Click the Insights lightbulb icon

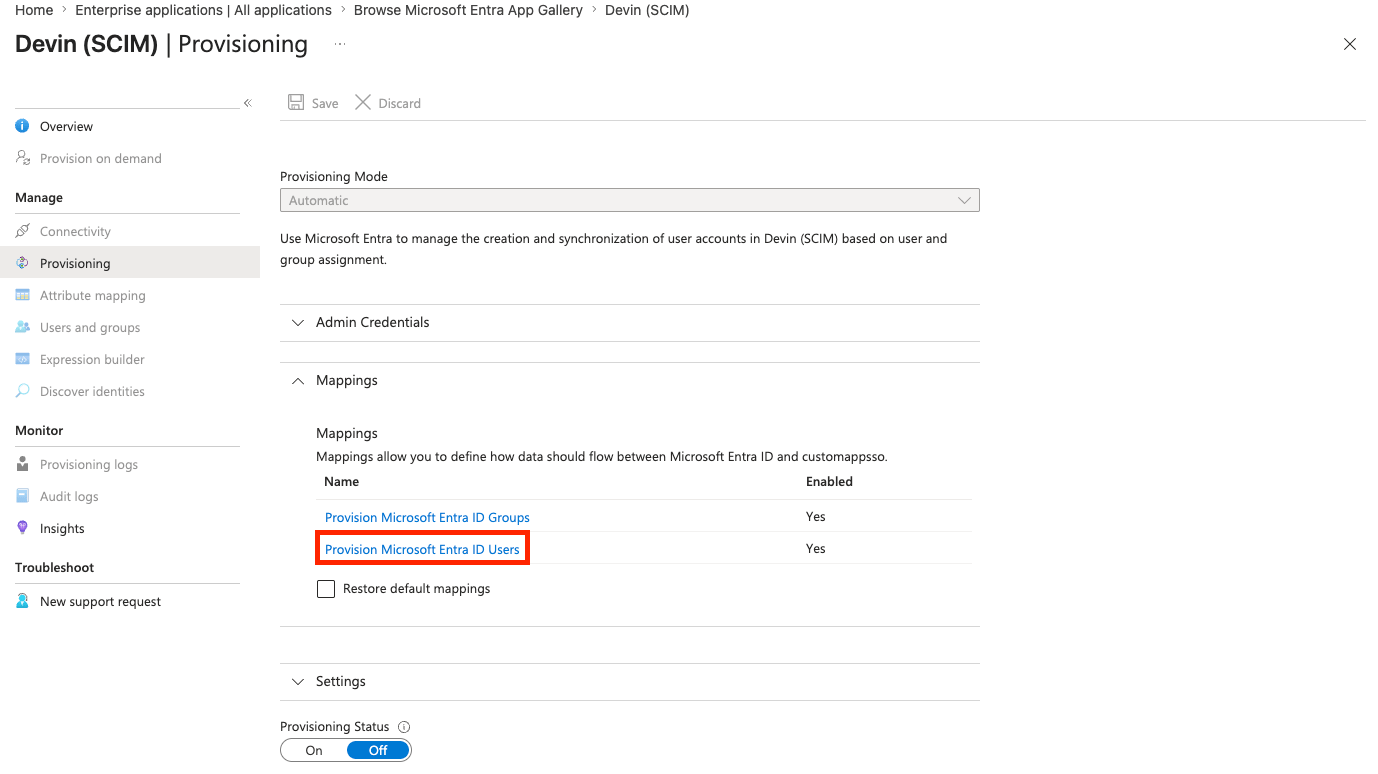23,528
